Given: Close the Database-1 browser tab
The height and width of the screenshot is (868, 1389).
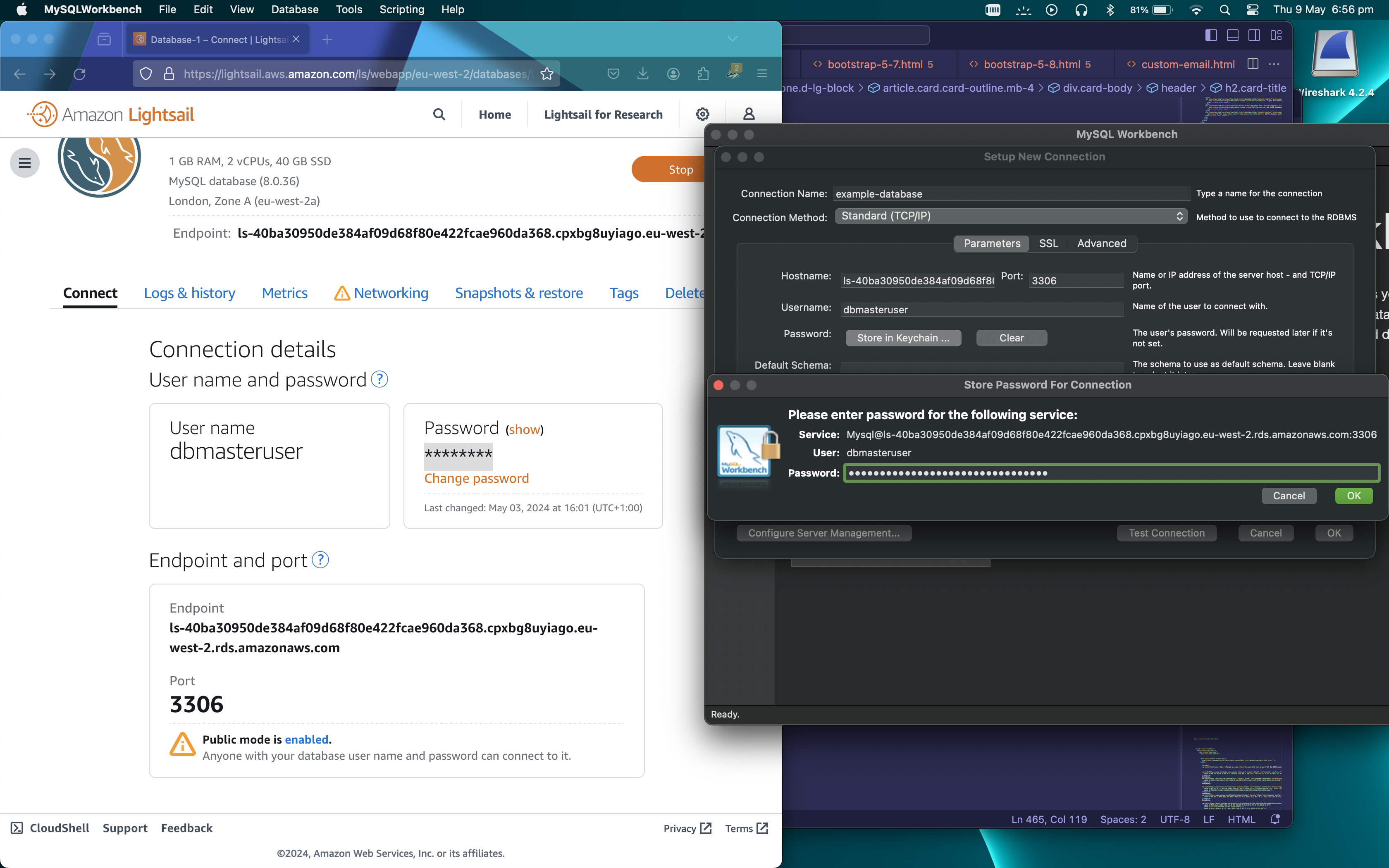Looking at the screenshot, I should (x=296, y=39).
